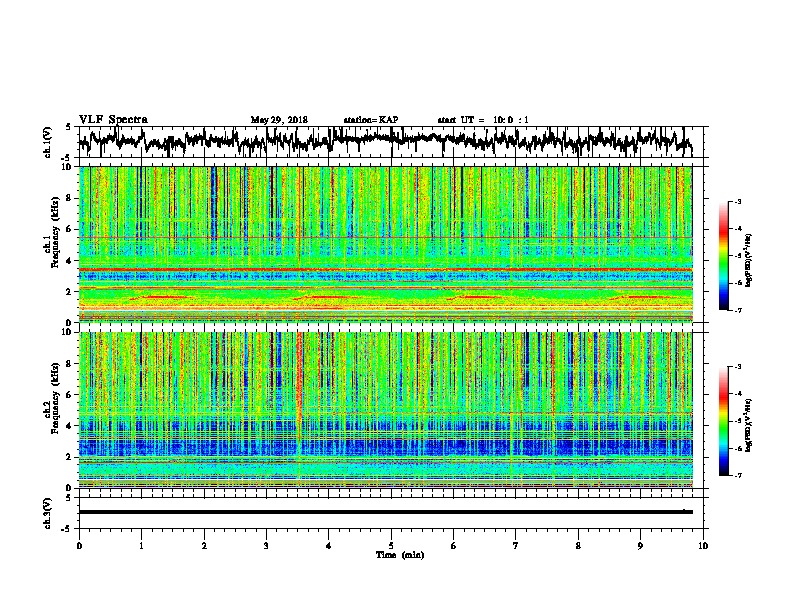Click the 'May 29, 2018' date label
Image resolution: width=792 pixels, height=612 pixels.
(x=279, y=120)
